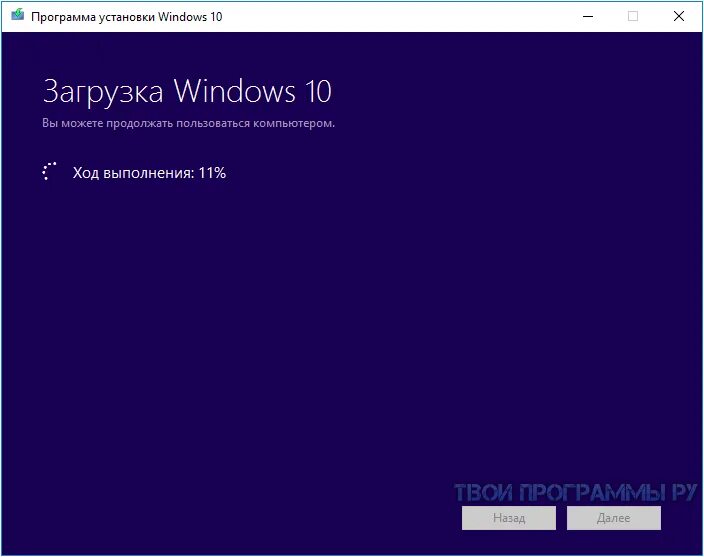
Task: Click the spinning progress indicator
Action: click(x=49, y=171)
